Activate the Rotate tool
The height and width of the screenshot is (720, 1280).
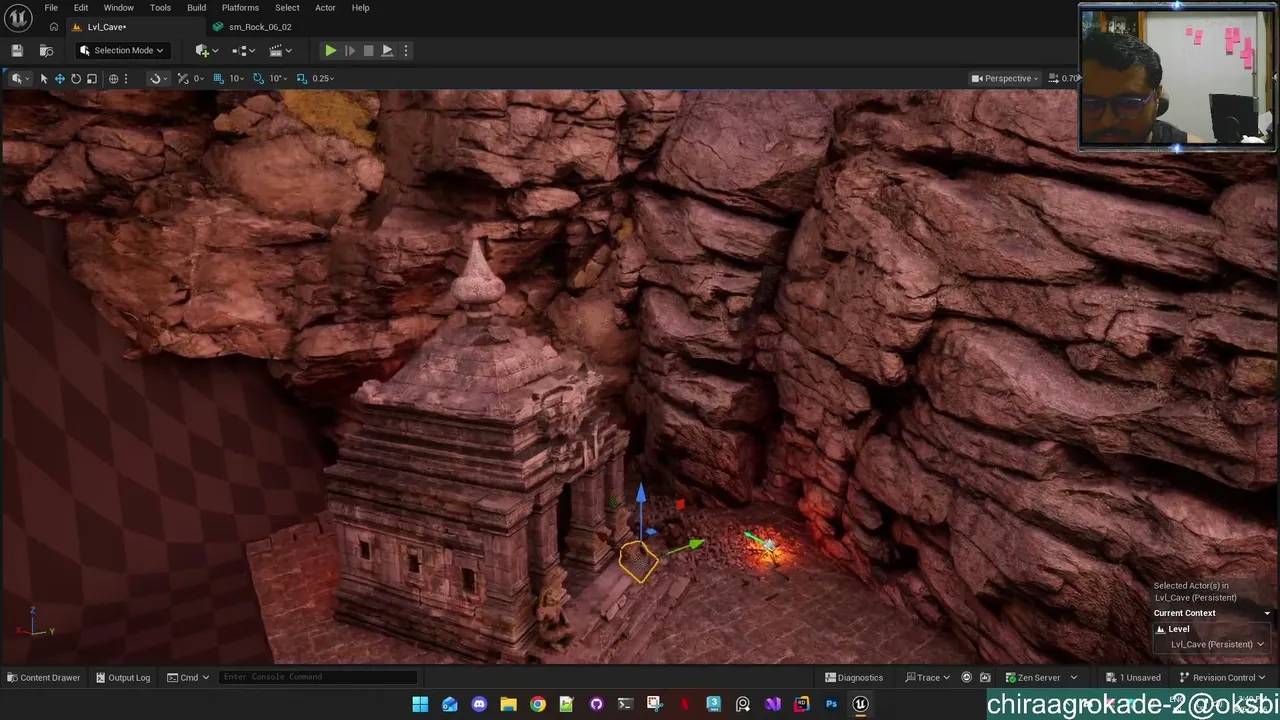(x=75, y=78)
